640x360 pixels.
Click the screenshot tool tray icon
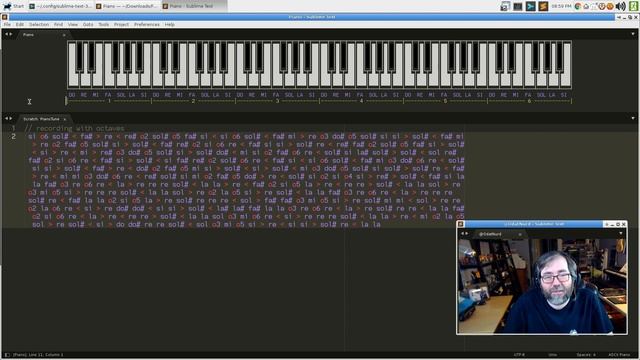505,6
